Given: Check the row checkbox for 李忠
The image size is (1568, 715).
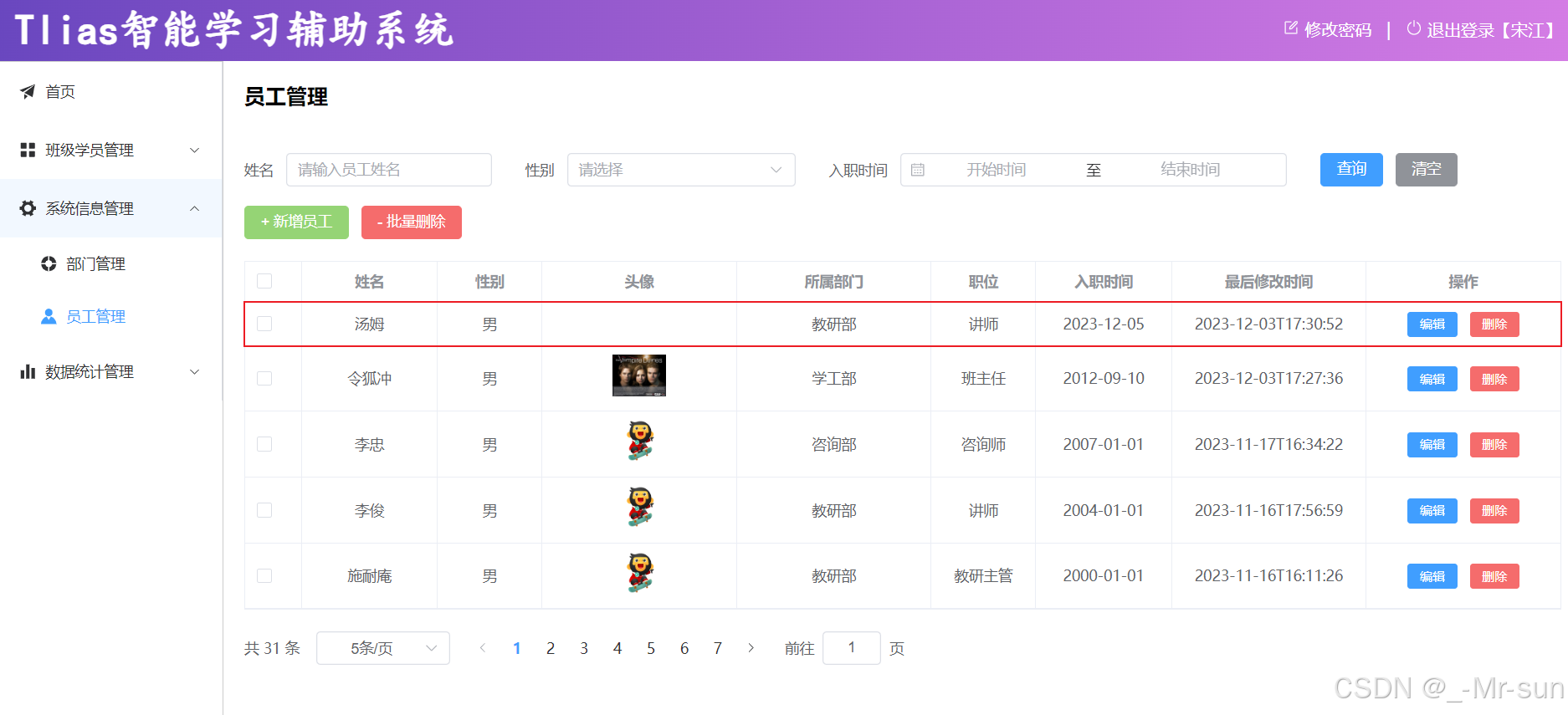Looking at the screenshot, I should [264, 444].
